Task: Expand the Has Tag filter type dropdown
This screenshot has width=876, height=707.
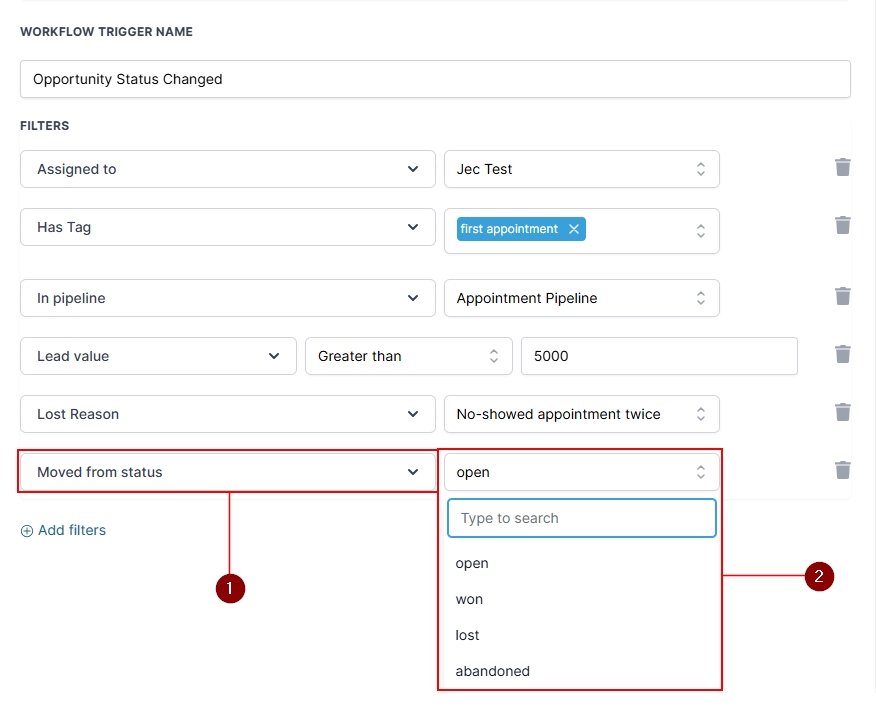Action: coord(227,227)
